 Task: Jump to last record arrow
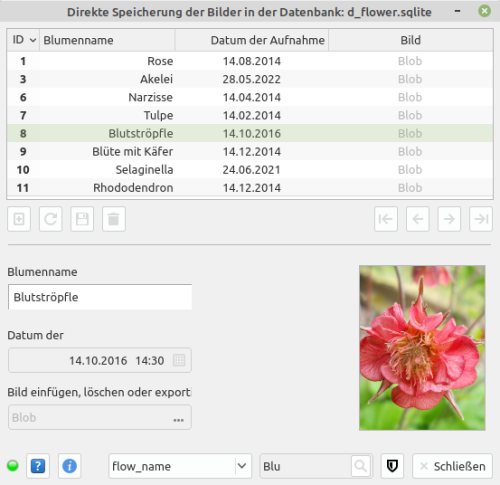[x=481, y=219]
